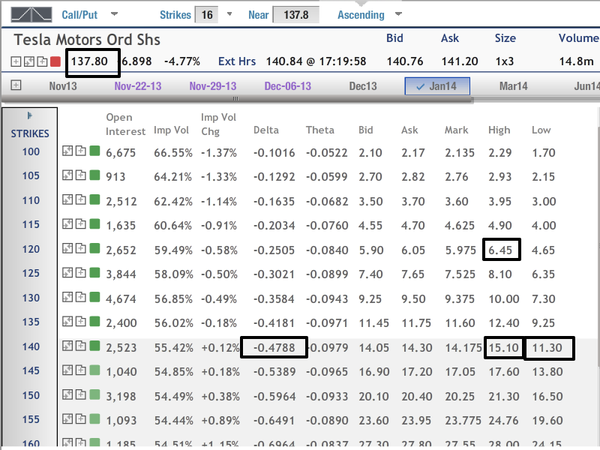The image size is (600, 450).
Task: Click chart icon in the 125 strike row
Action: (x=67, y=273)
